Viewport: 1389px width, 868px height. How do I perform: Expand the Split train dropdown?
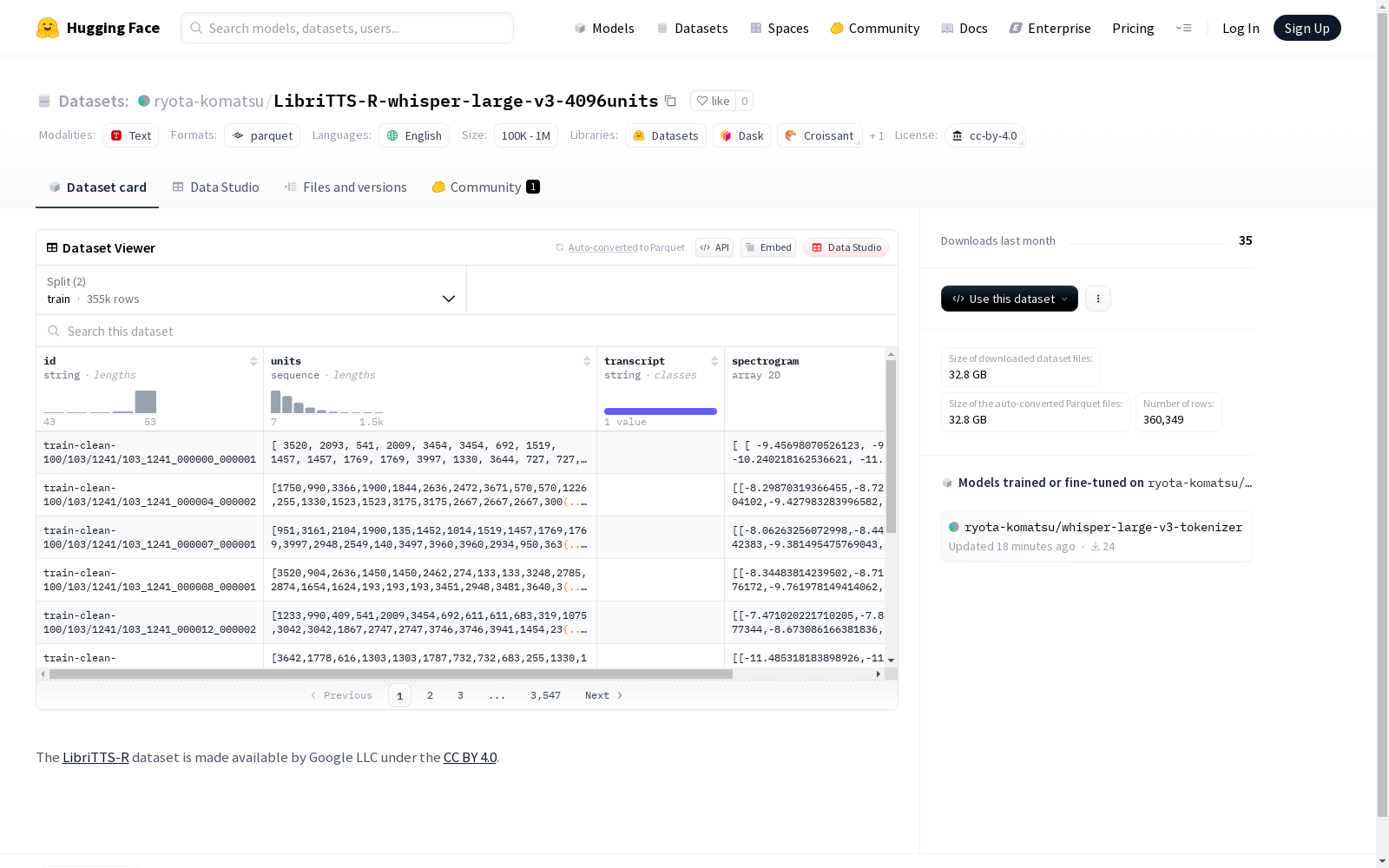pos(252,290)
